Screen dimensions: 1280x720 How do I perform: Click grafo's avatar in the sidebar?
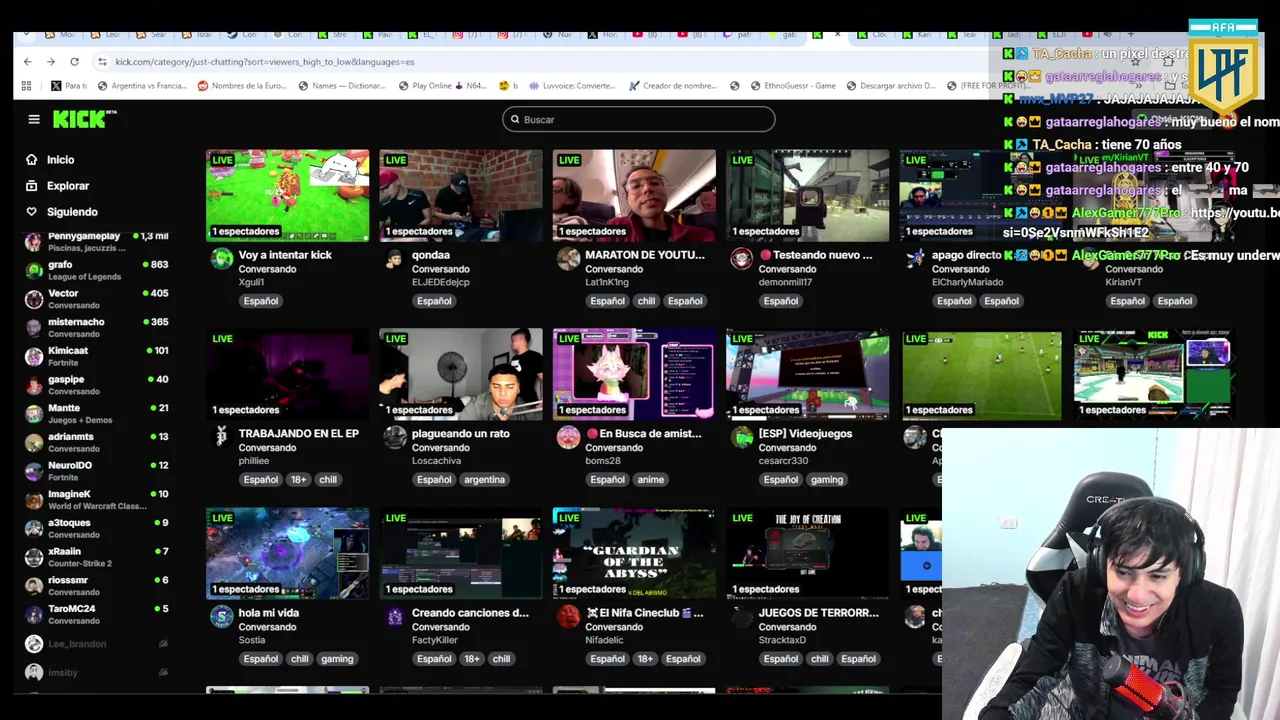pyautogui.click(x=34, y=270)
